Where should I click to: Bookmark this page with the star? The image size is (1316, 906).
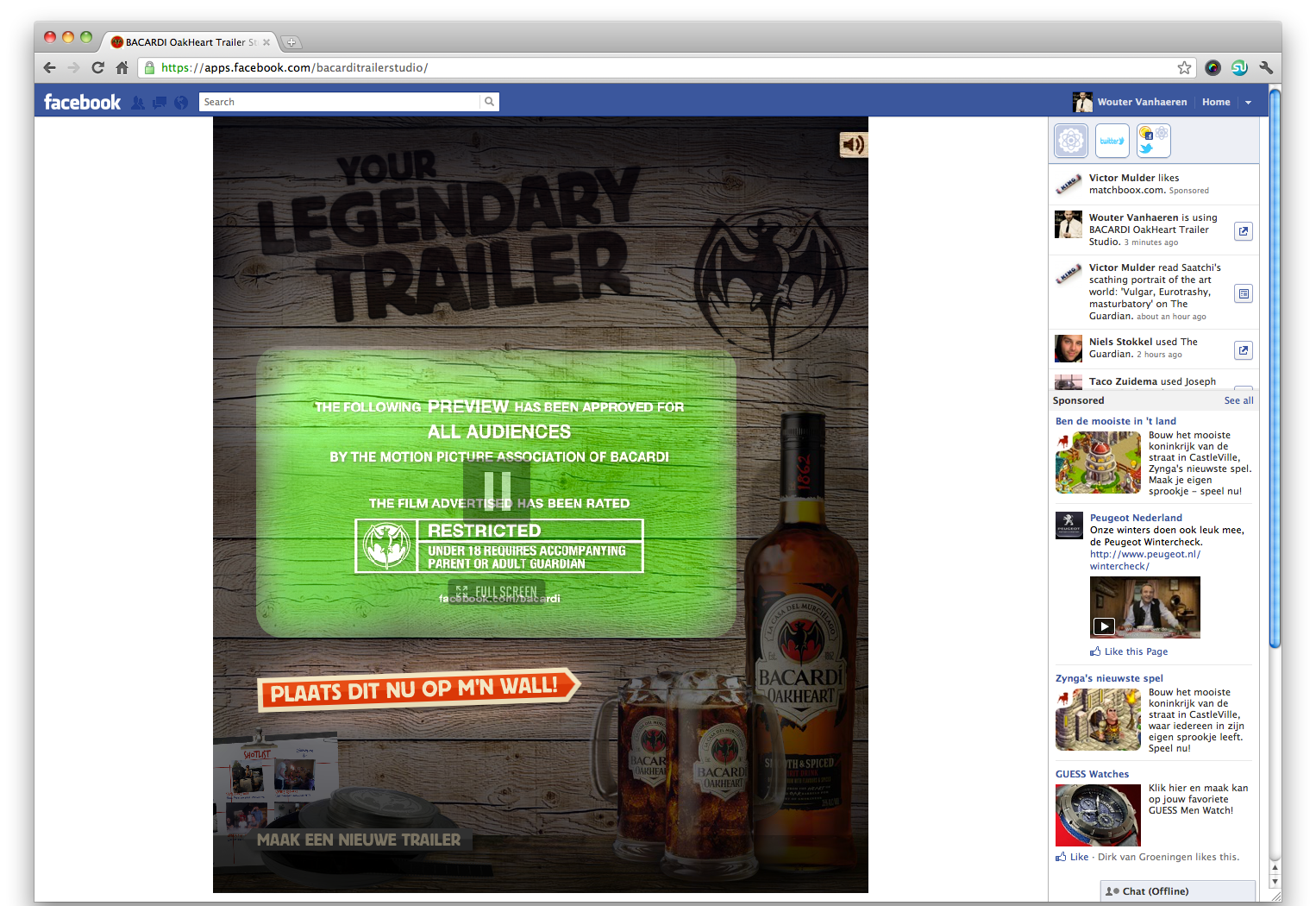(1184, 67)
